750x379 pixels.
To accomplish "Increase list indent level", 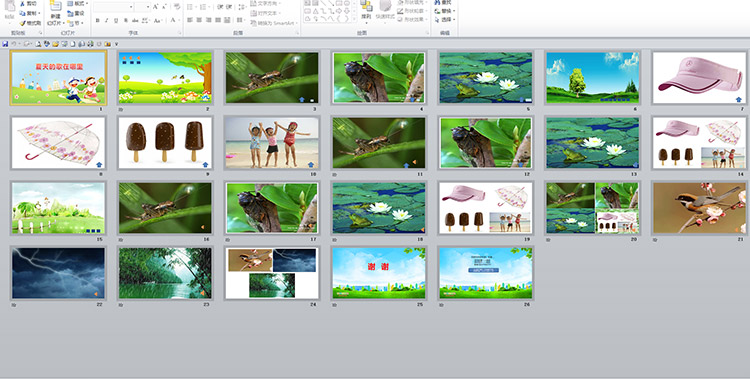I will click(229, 7).
